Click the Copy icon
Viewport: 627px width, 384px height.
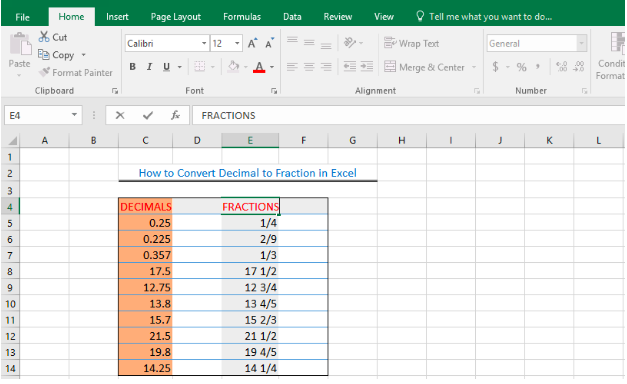tap(44, 54)
